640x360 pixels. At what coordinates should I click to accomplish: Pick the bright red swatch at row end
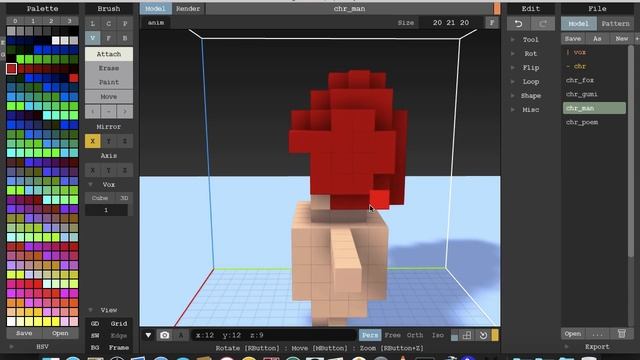(74, 78)
